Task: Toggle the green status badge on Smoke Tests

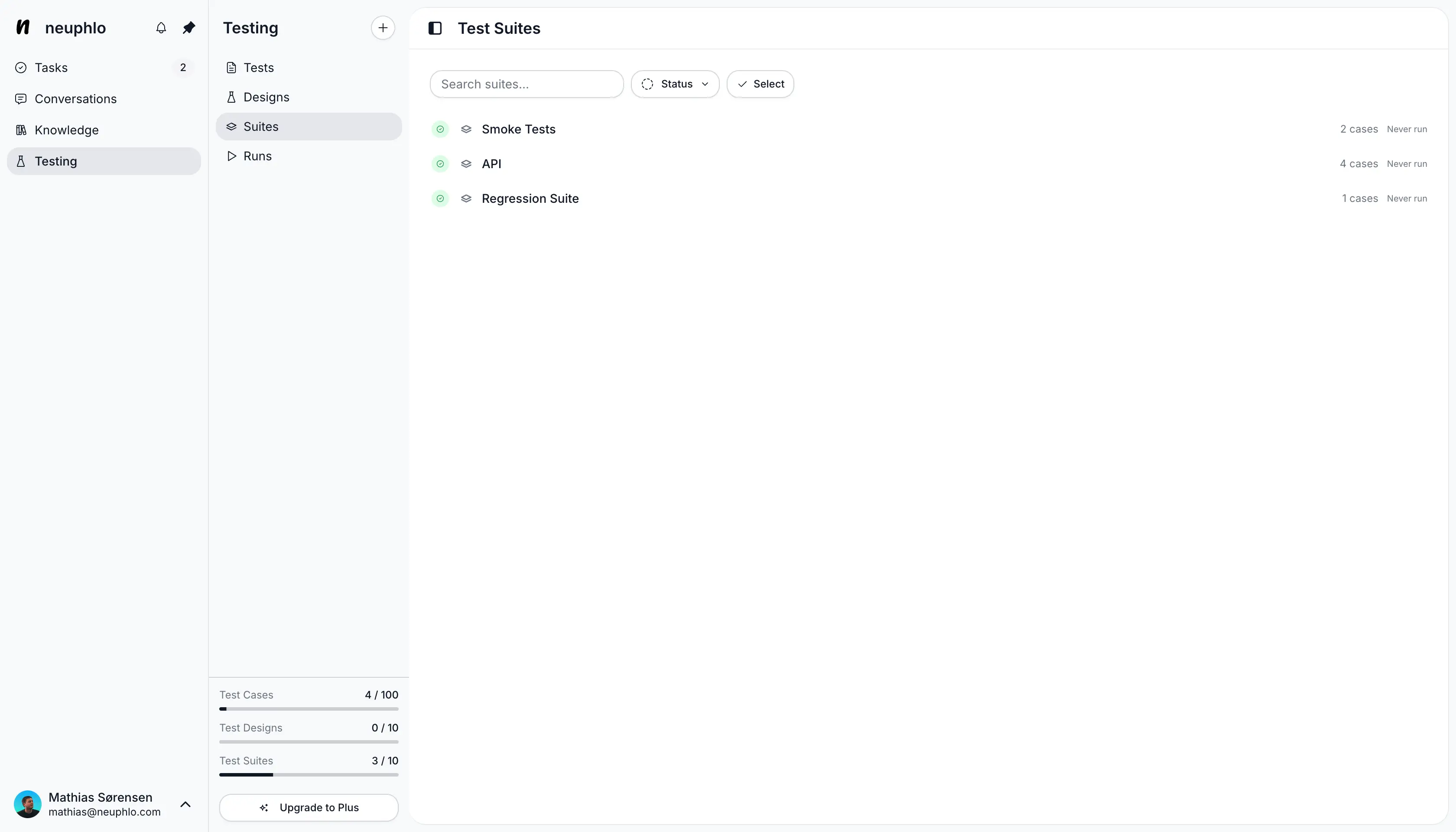Action: 440,129
